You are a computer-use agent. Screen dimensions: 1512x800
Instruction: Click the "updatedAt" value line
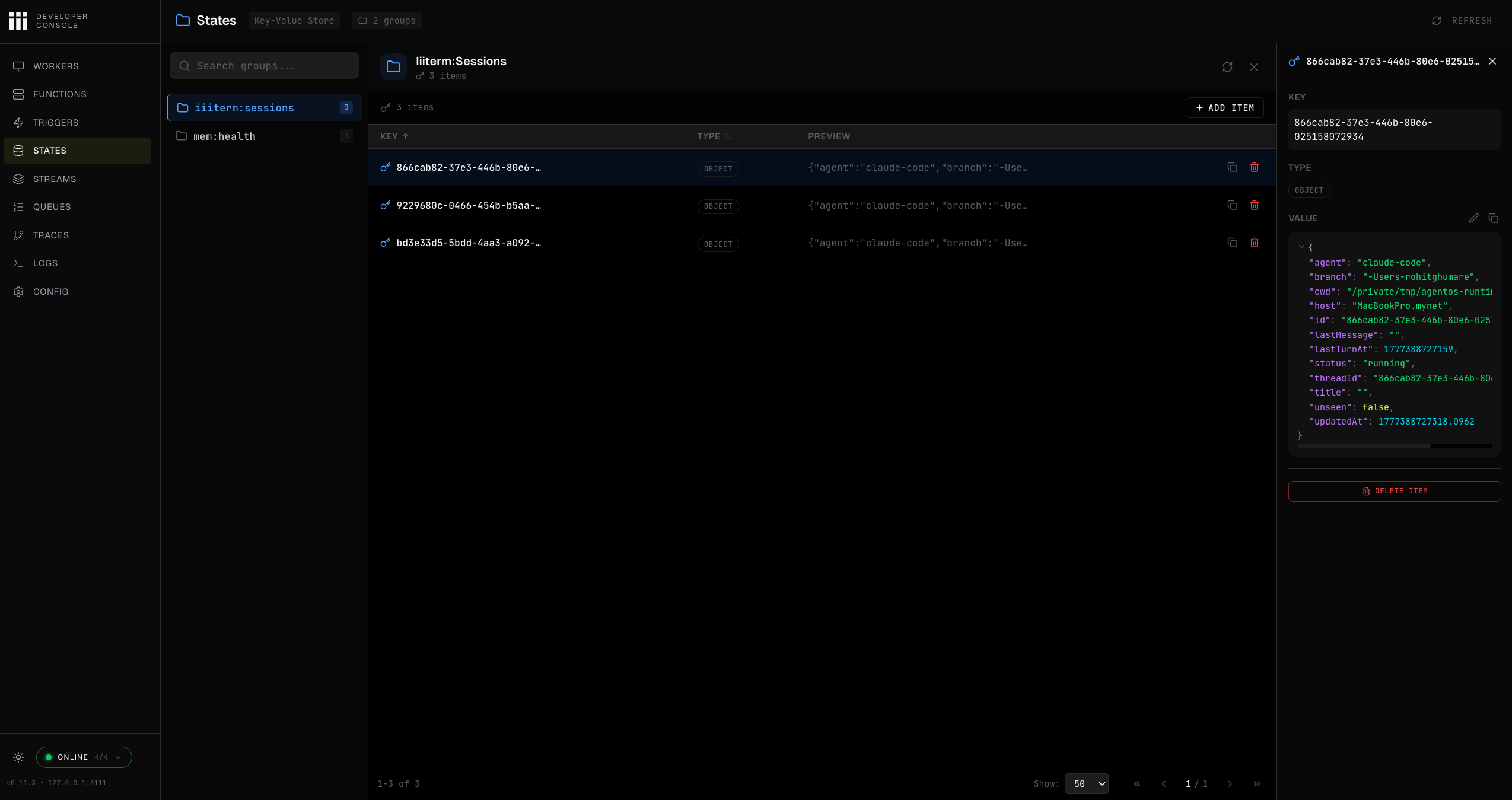[1392, 422]
